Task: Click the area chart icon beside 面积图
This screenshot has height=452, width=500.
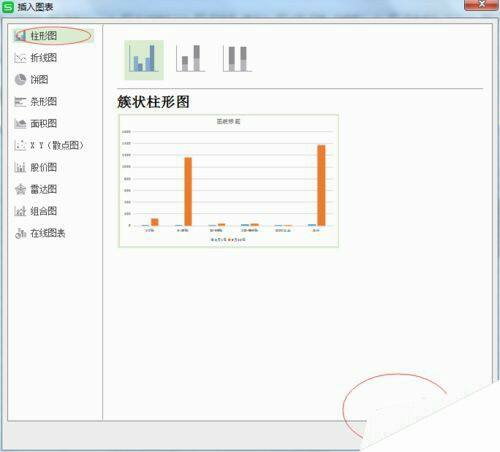Action: point(20,124)
